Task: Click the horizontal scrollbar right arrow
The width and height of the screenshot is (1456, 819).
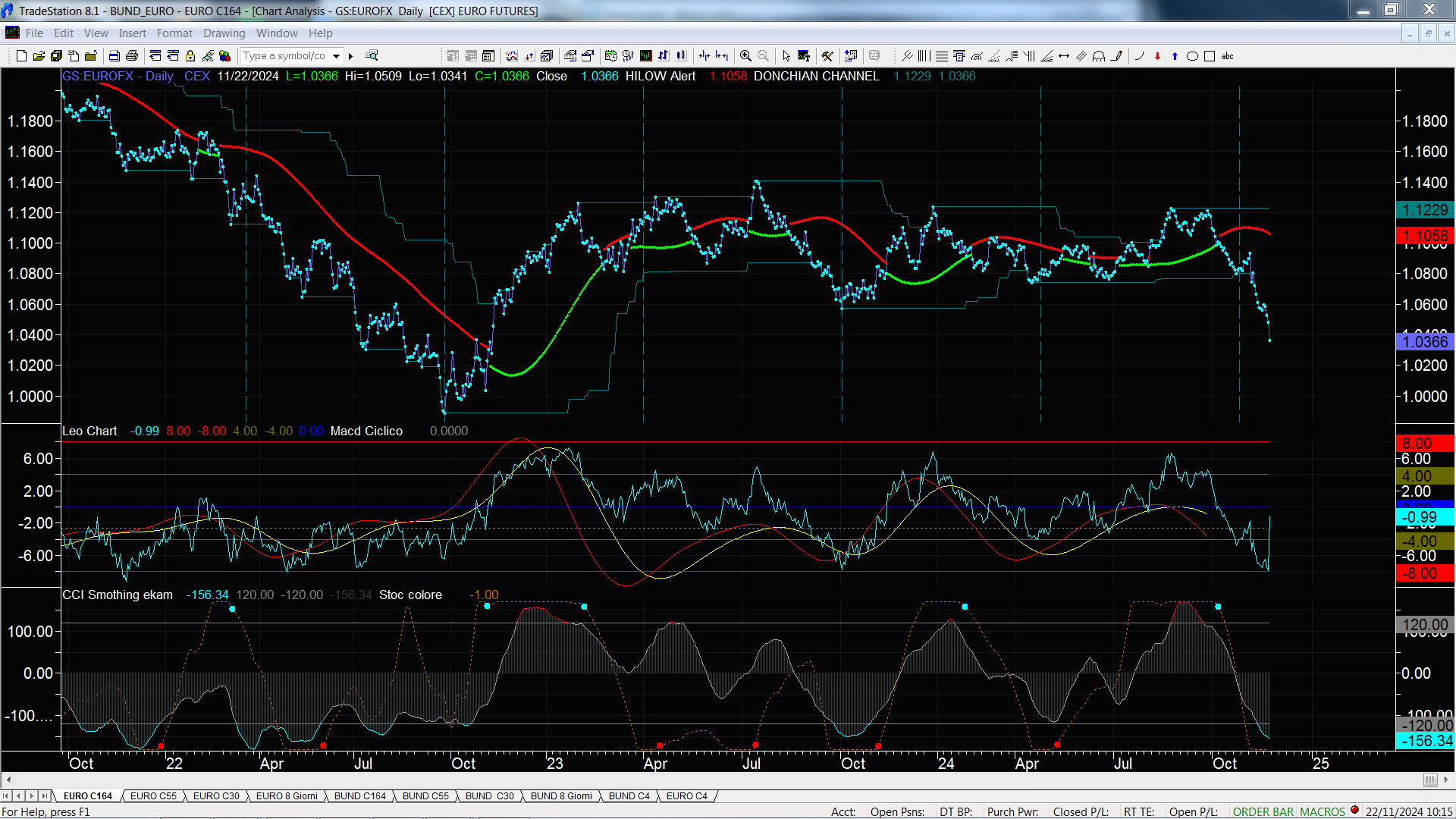Action: 1446,780
